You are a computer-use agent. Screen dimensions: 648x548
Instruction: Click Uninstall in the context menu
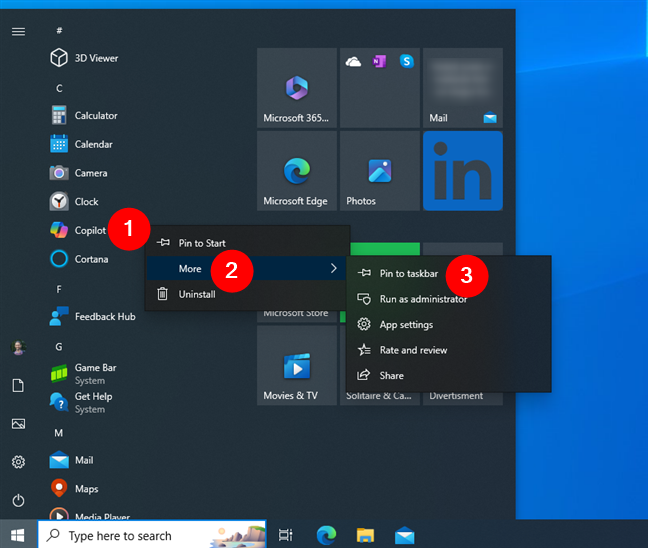(196, 294)
